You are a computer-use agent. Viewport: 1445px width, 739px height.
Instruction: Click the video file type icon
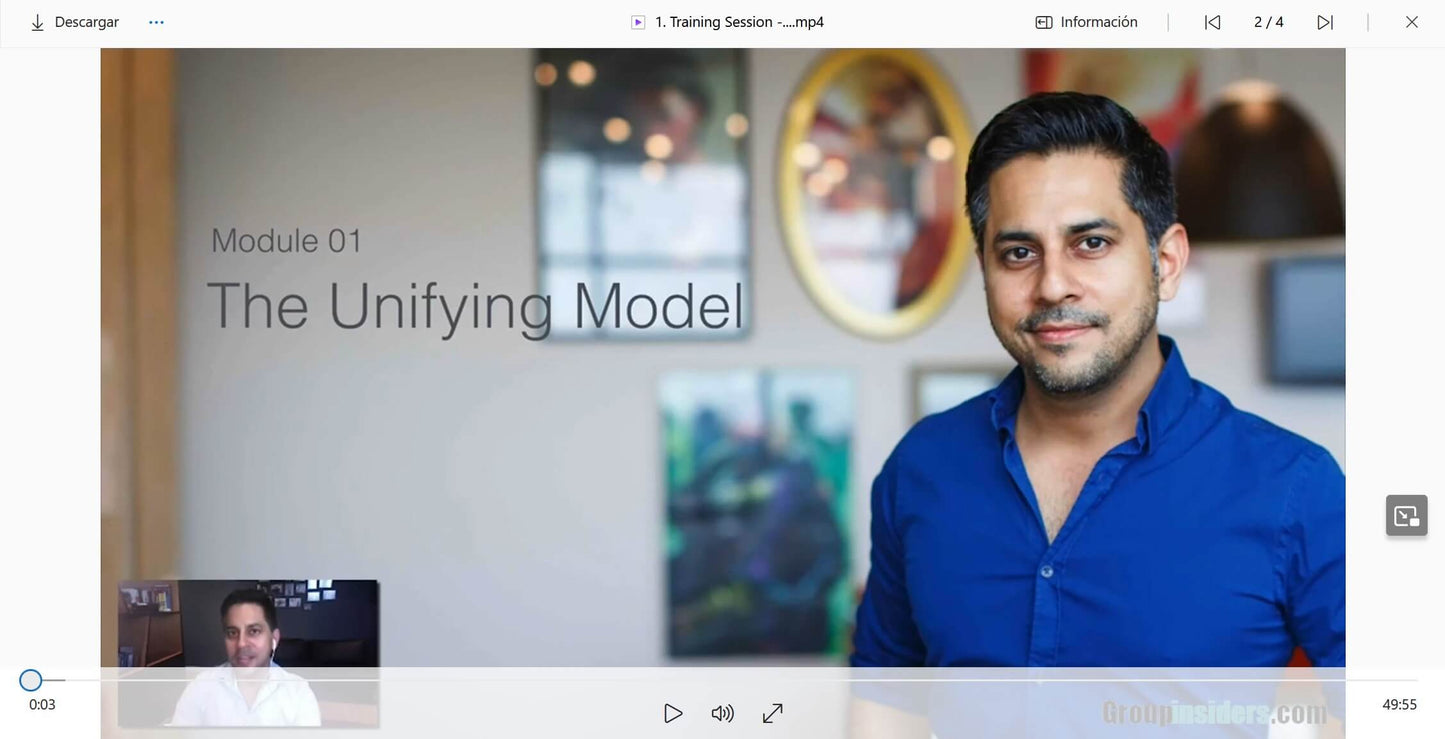pos(638,22)
